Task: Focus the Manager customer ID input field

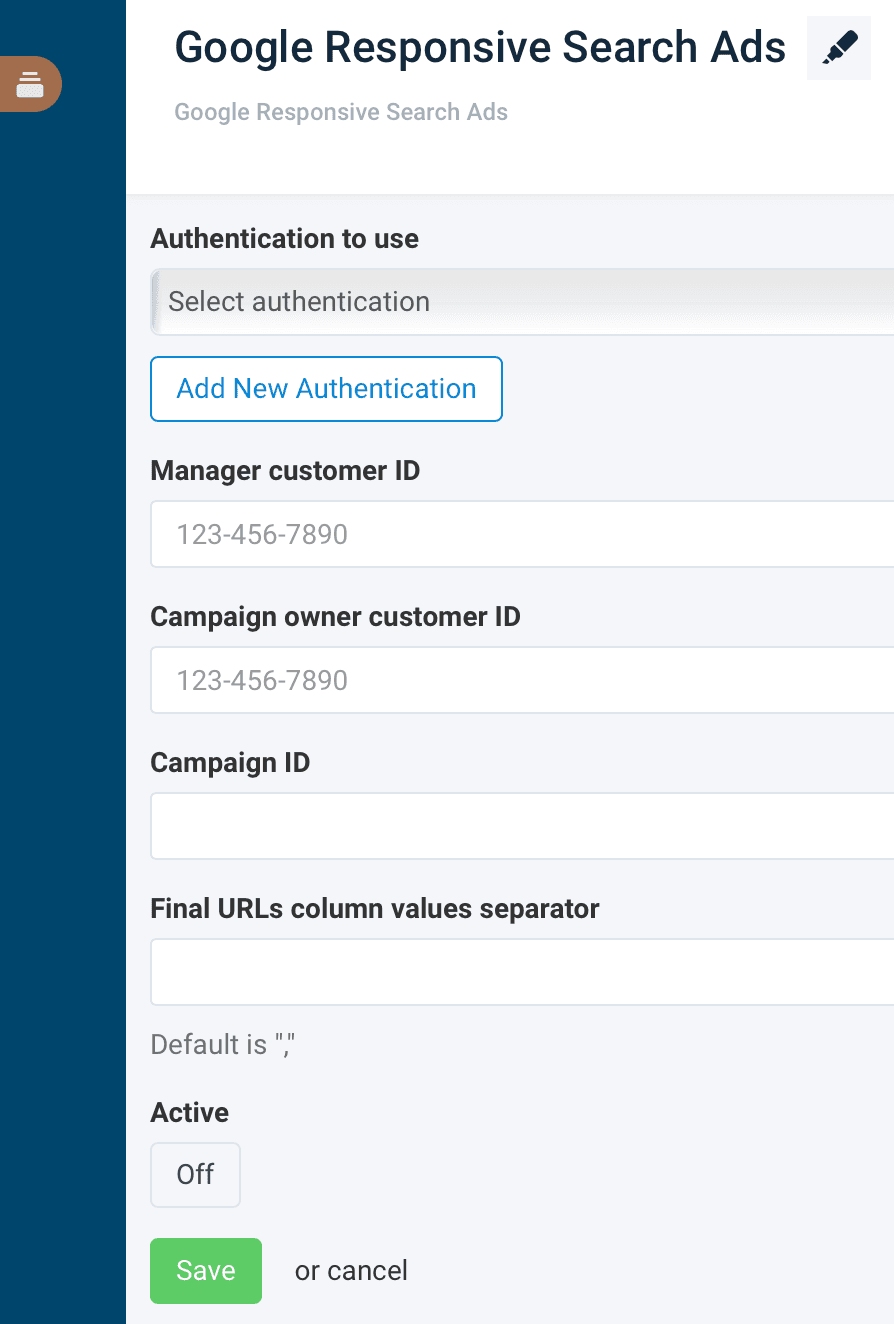Action: 520,534
